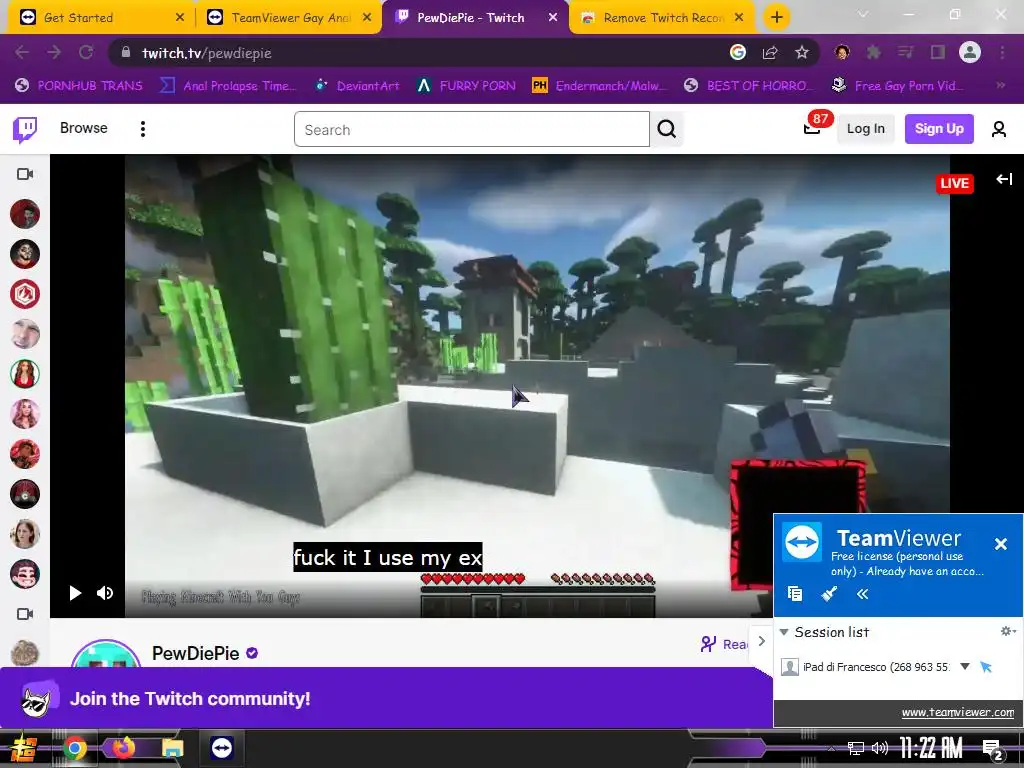Collapse the TeamViewer panel with double chevron

pos(862,594)
